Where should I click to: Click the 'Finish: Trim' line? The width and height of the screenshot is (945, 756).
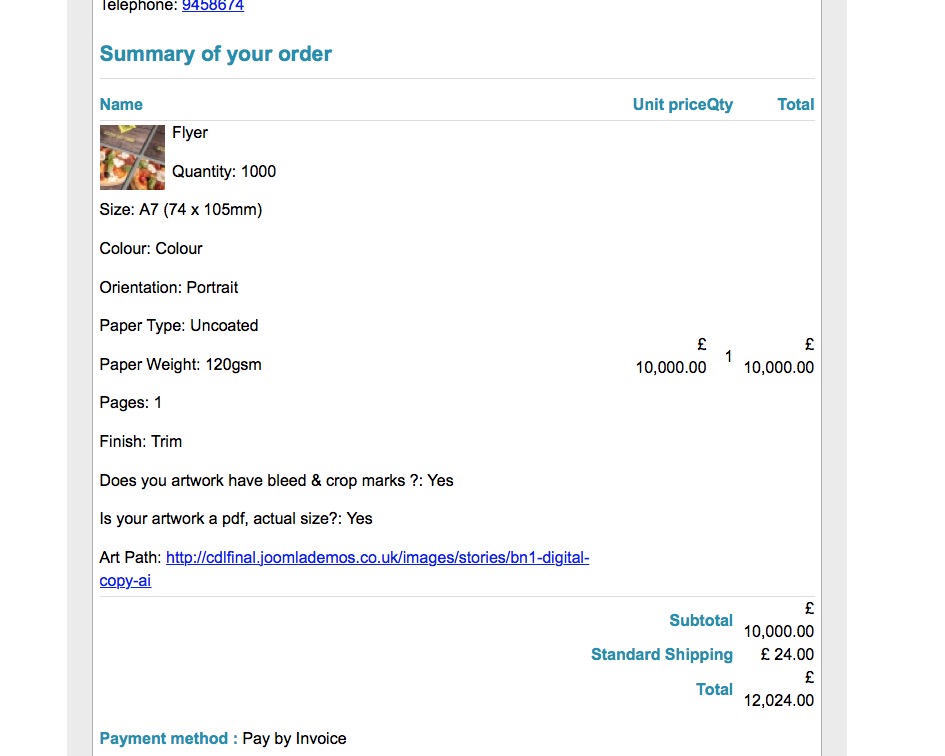tap(141, 442)
